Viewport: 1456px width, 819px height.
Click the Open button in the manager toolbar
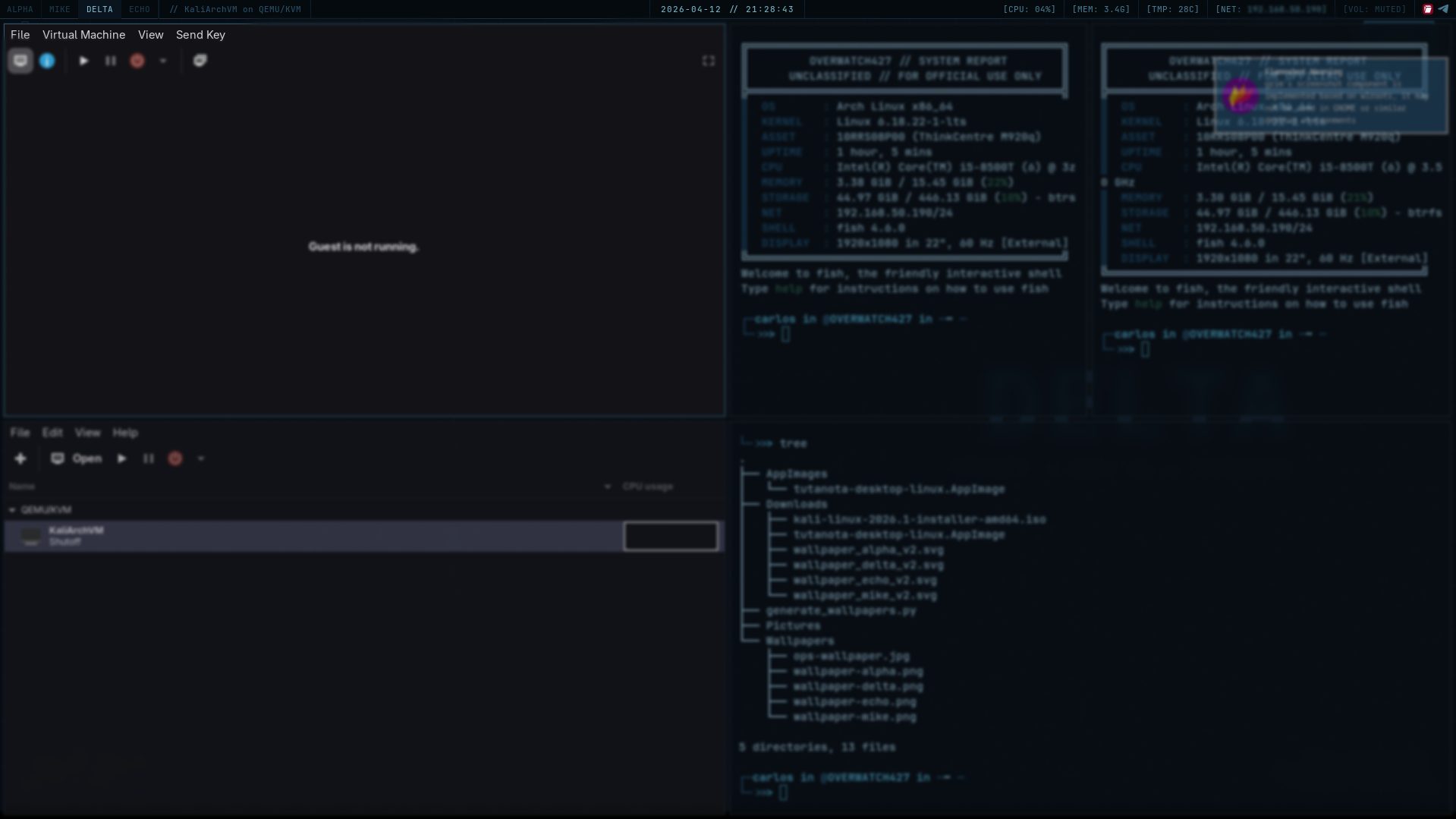(x=80, y=458)
